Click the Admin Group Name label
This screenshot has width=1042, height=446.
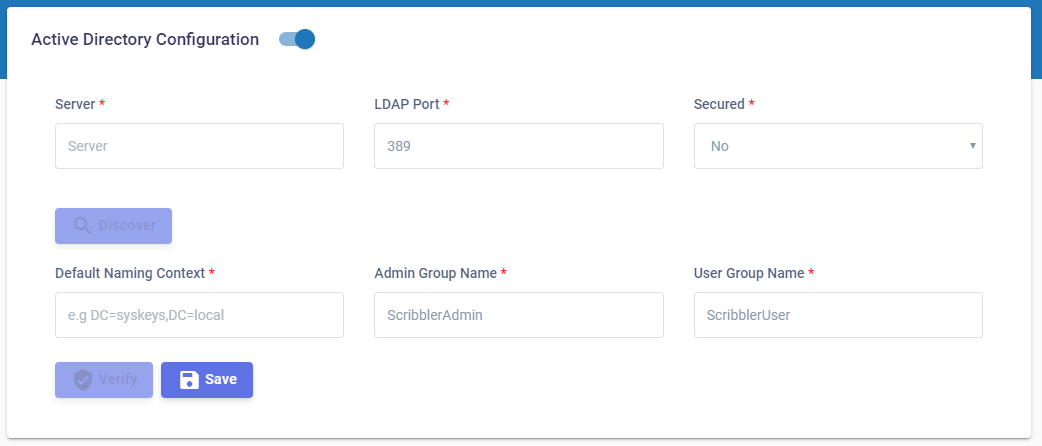tap(435, 273)
